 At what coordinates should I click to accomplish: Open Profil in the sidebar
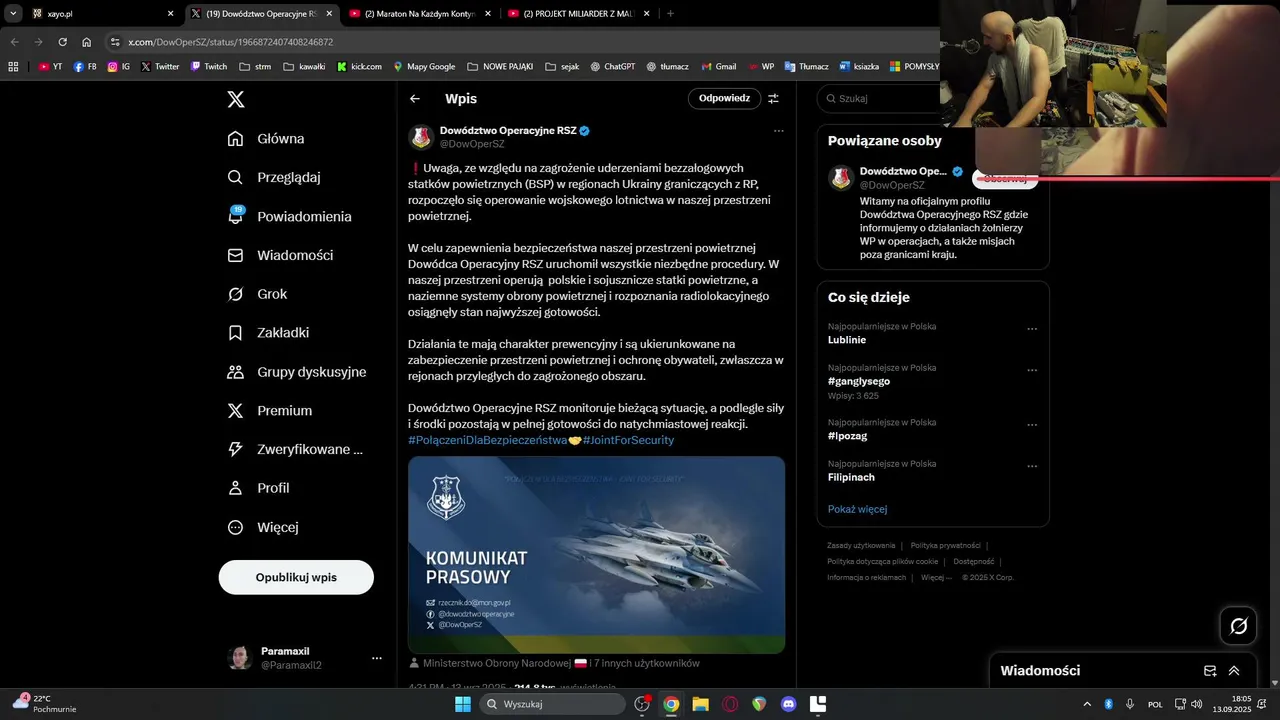click(x=258, y=488)
